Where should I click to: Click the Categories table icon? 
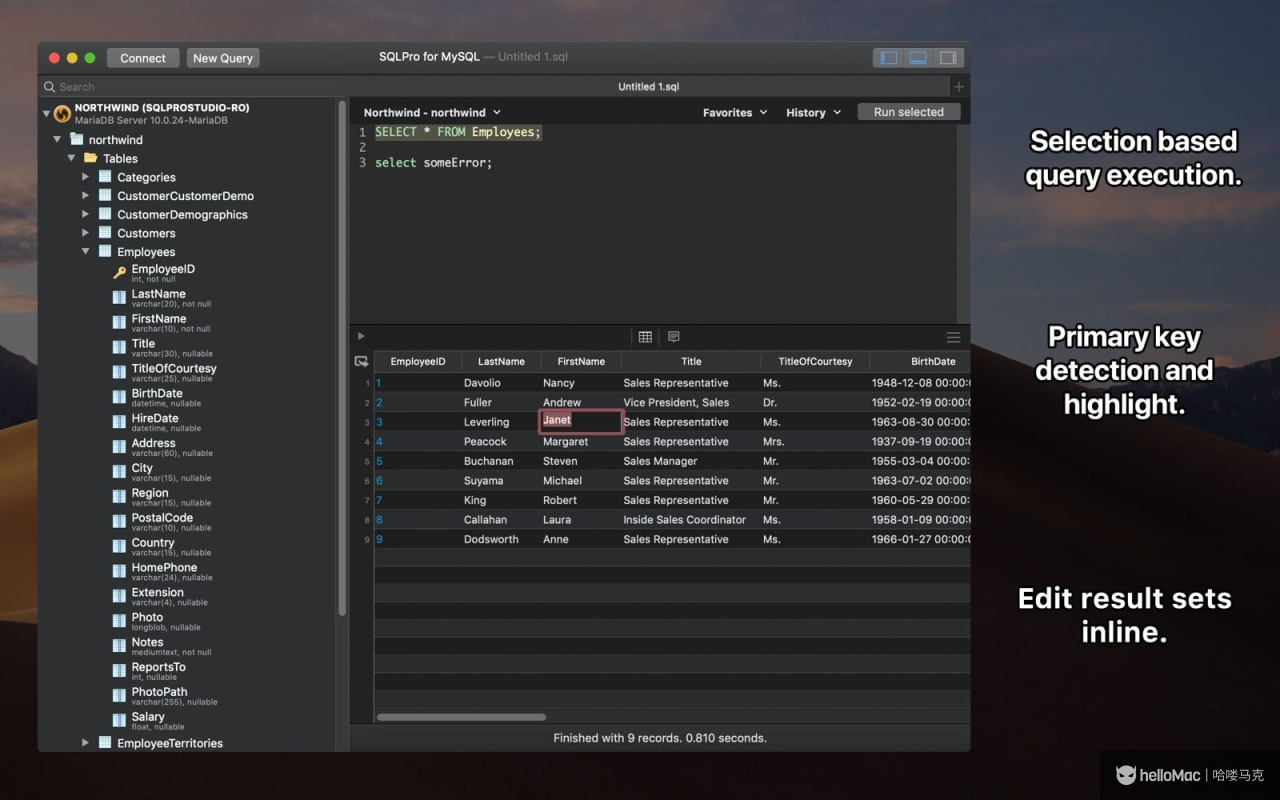[x=105, y=177]
